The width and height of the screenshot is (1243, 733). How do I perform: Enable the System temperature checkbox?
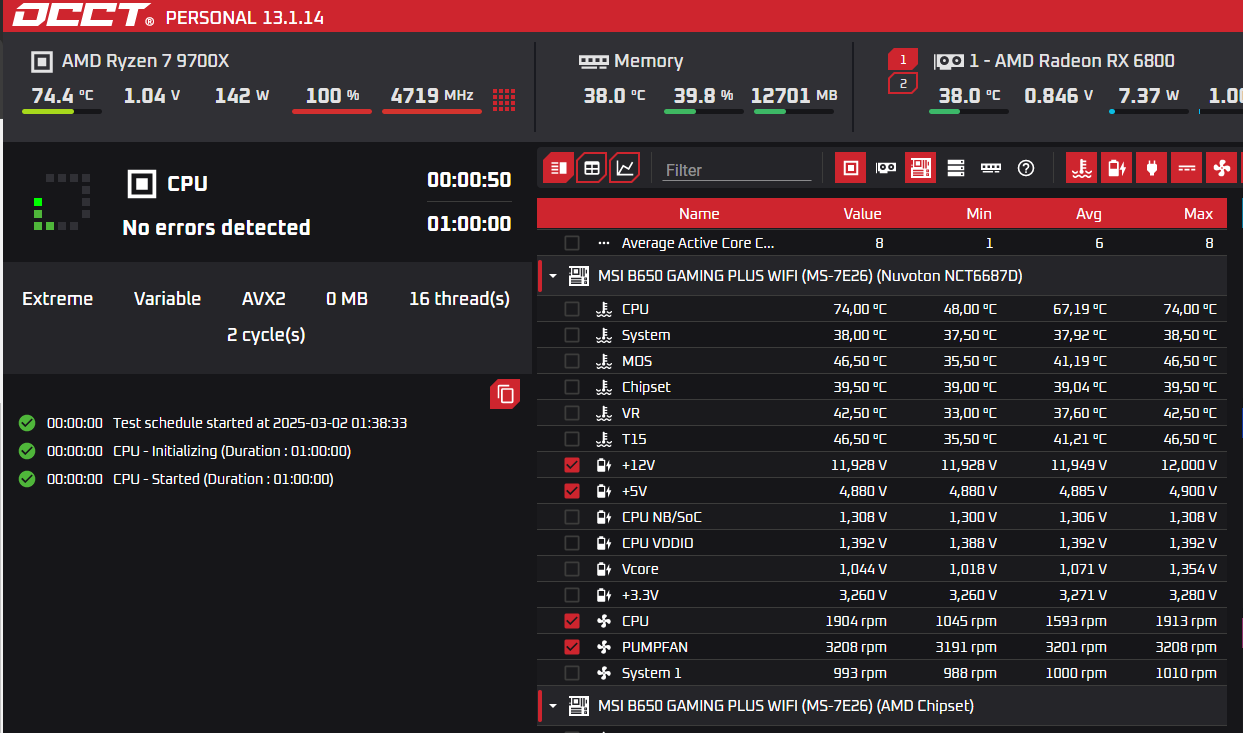click(571, 335)
